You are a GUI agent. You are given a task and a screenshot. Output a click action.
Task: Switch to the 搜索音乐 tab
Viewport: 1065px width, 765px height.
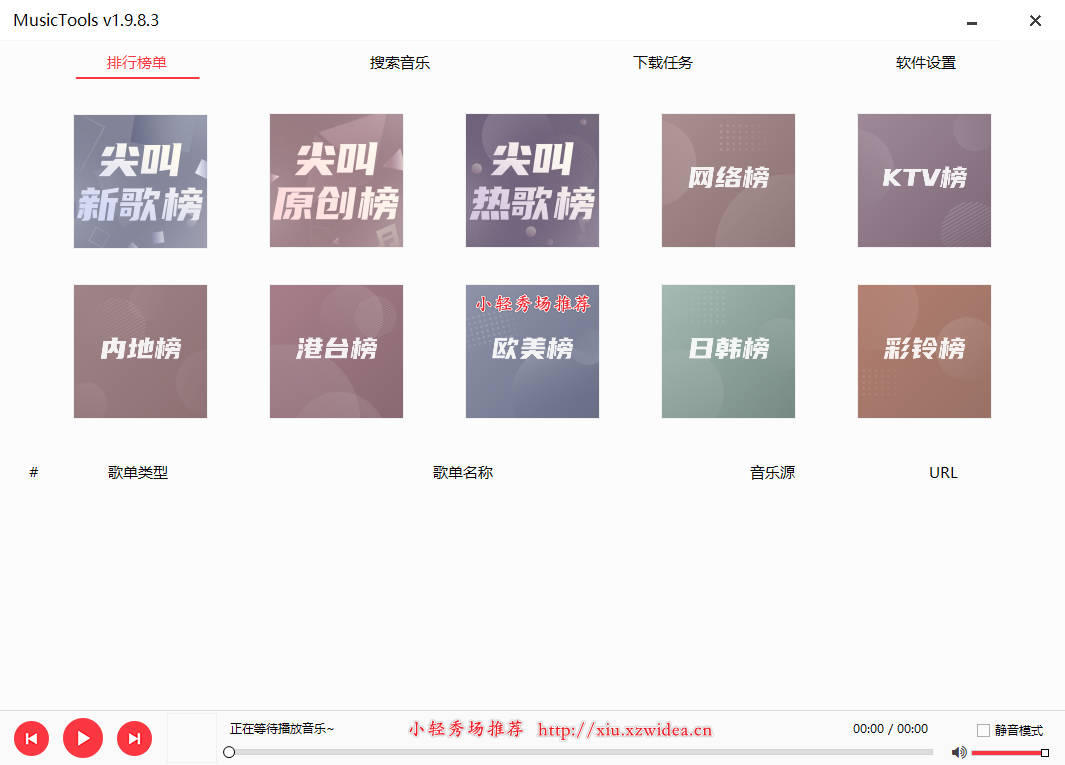tap(399, 62)
